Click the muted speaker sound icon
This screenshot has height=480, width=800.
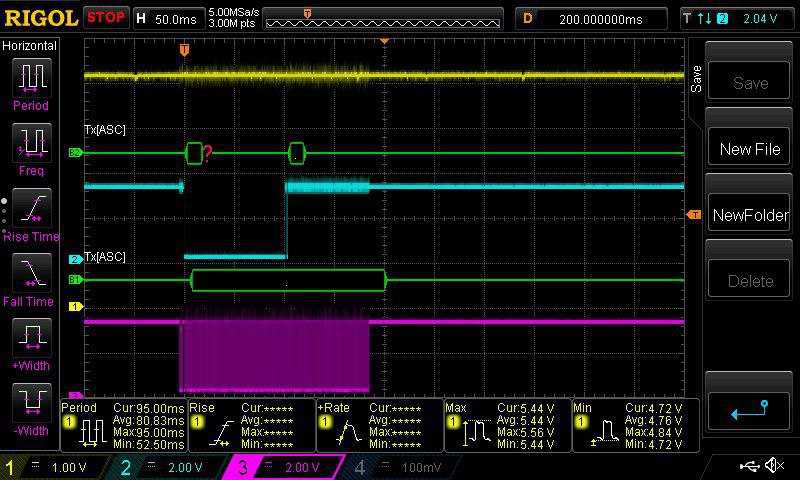click(774, 465)
